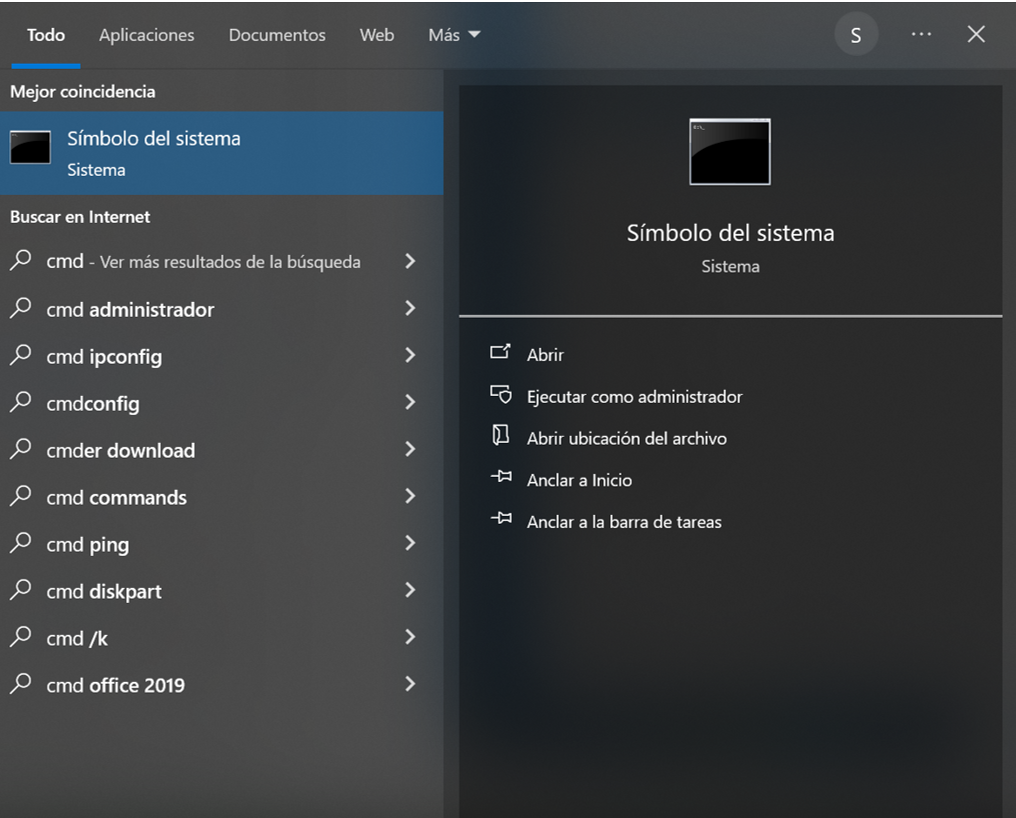Click the magnifier icon beside cmd diskpart
This screenshot has width=1016, height=818.
(21, 589)
